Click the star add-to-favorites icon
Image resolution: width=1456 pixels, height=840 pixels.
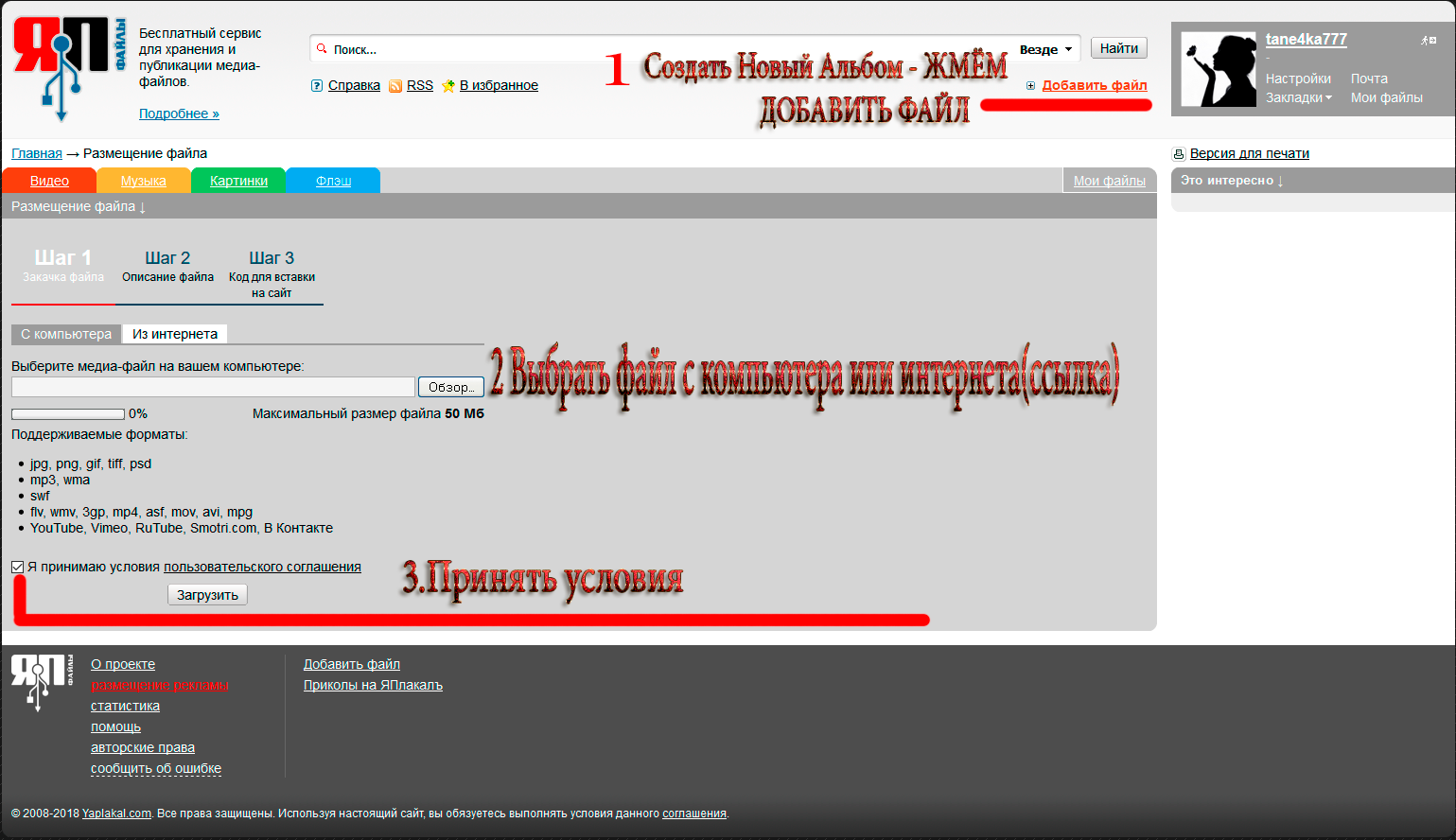point(448,86)
